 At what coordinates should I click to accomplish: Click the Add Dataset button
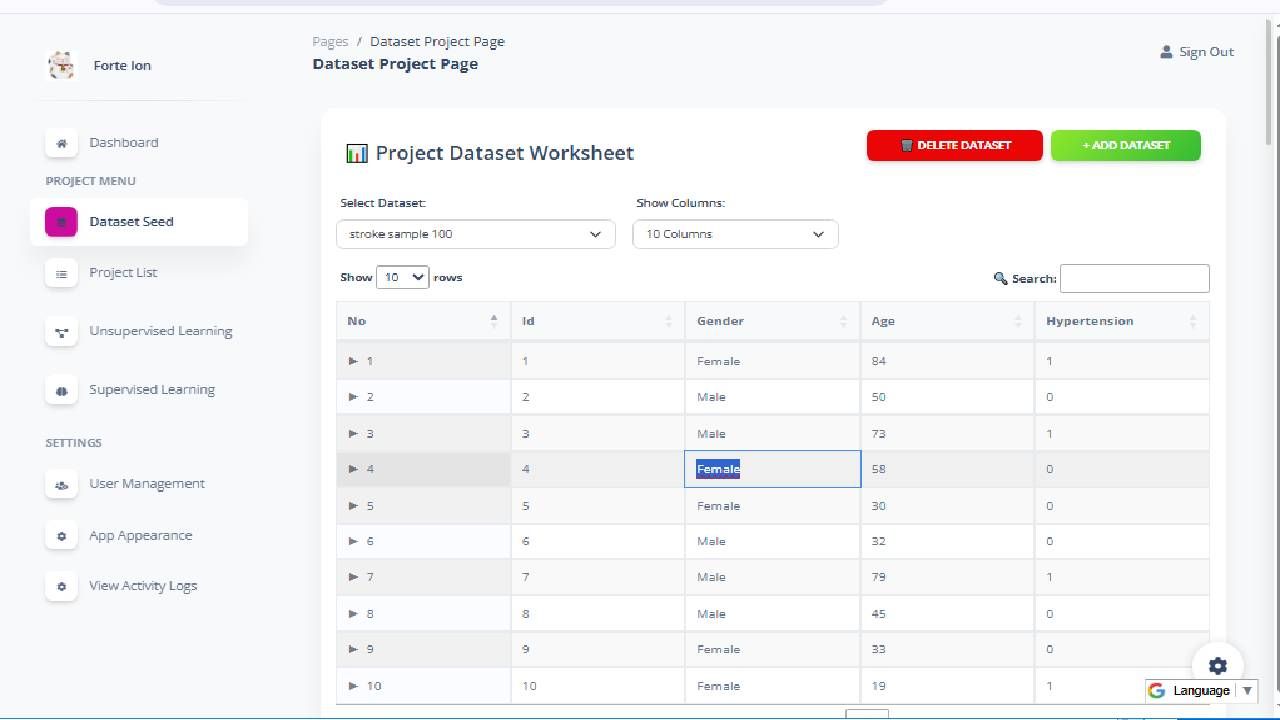click(1125, 145)
